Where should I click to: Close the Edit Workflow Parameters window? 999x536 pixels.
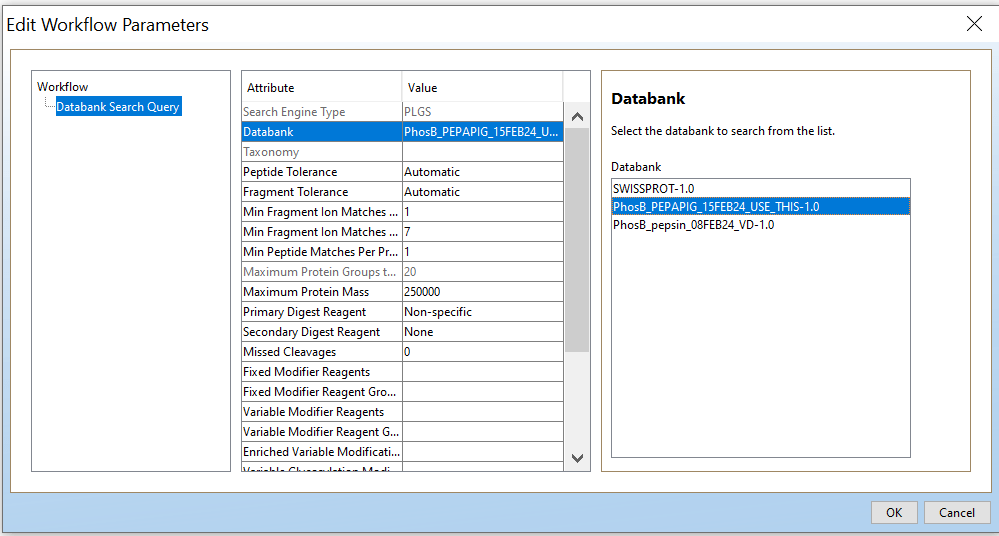click(x=973, y=24)
